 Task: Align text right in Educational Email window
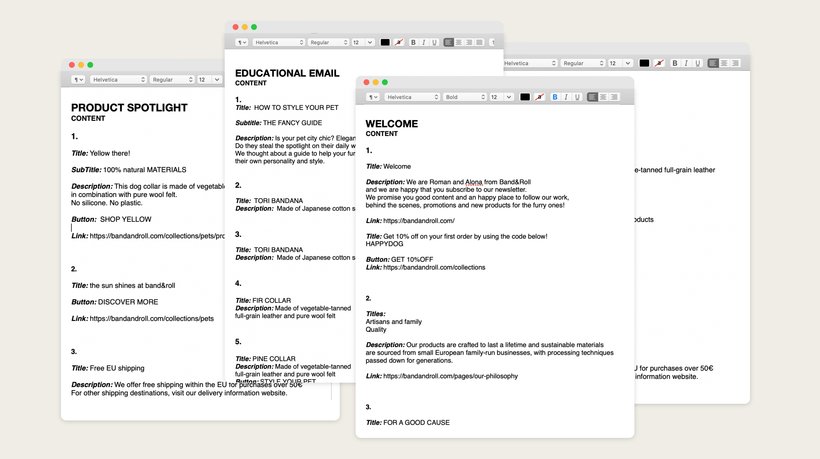469,42
